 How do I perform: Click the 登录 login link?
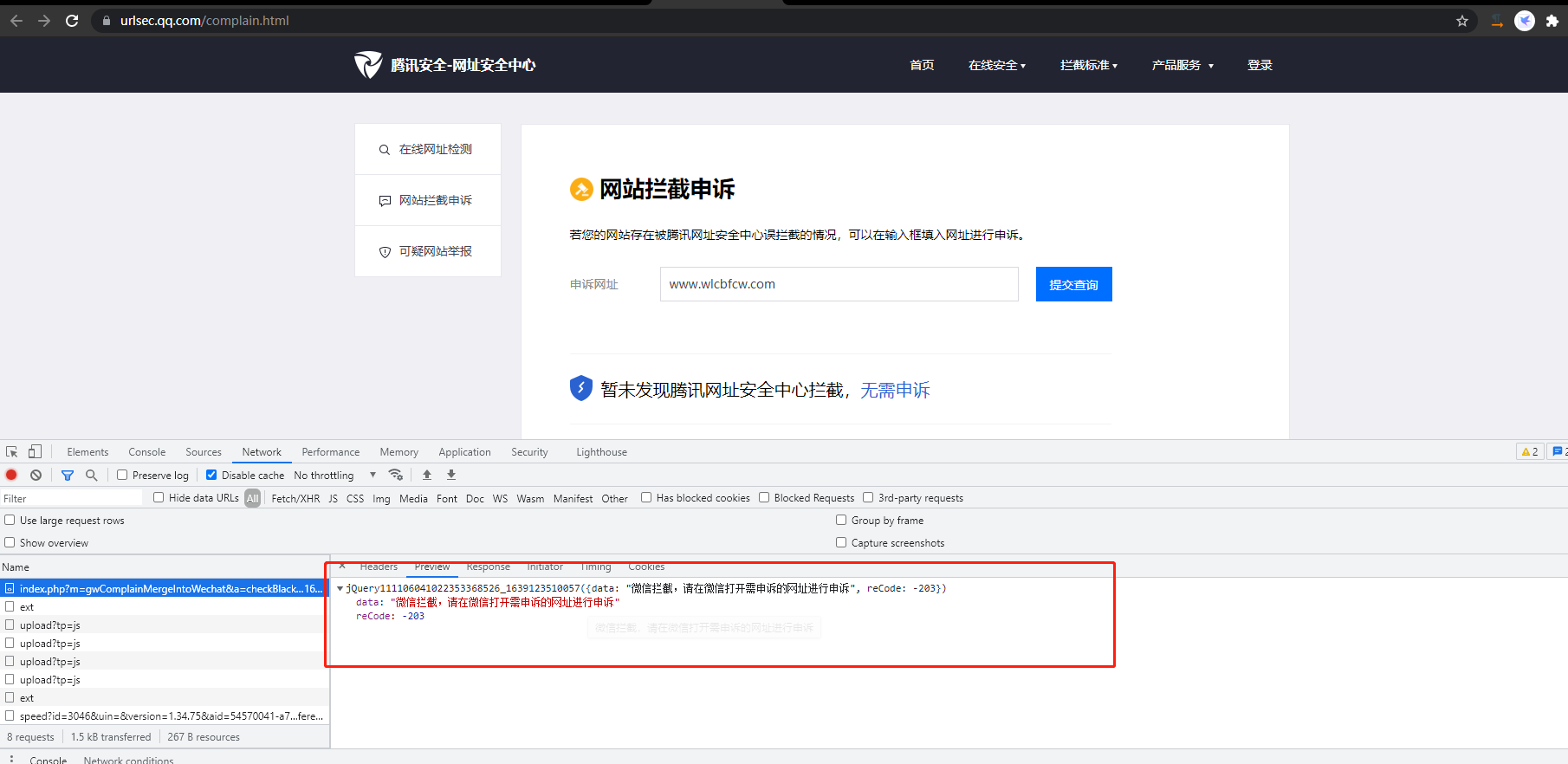(1260, 65)
